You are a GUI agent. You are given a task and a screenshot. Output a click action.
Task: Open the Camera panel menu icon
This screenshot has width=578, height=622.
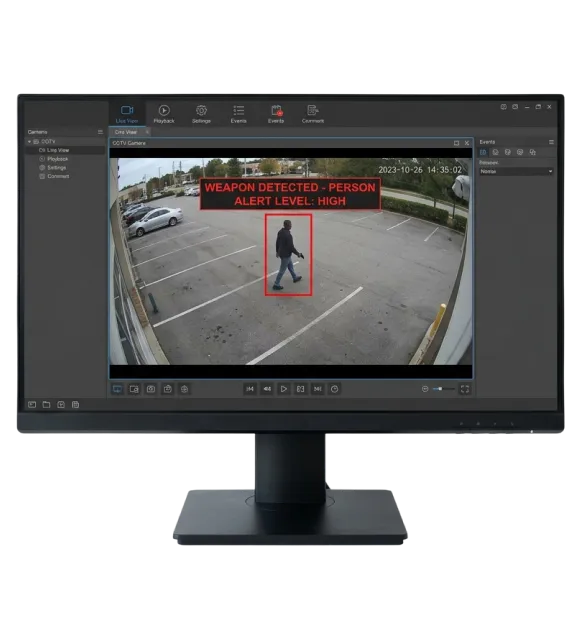click(x=100, y=132)
